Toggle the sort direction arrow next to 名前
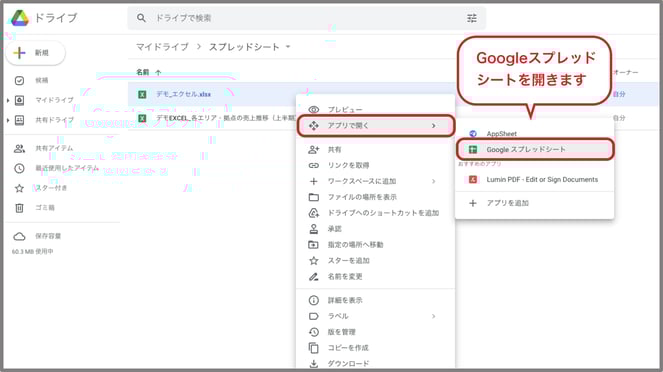 point(158,72)
